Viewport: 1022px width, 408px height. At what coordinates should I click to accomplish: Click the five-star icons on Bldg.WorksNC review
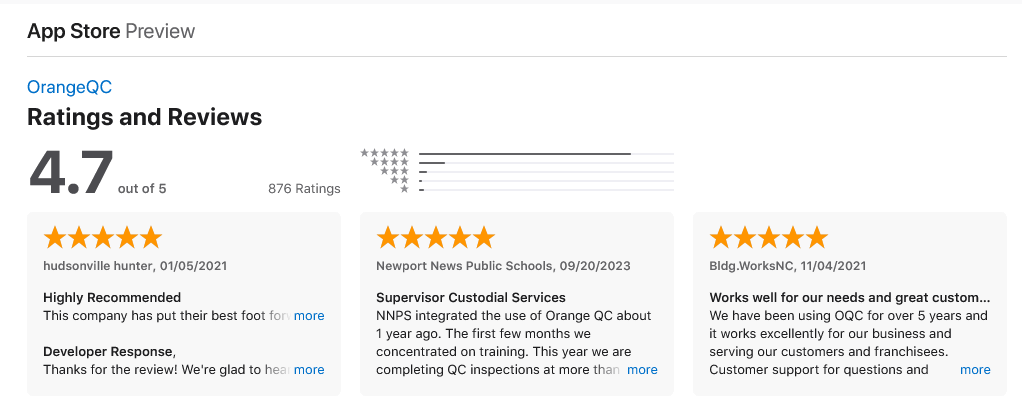pyautogui.click(x=768, y=238)
